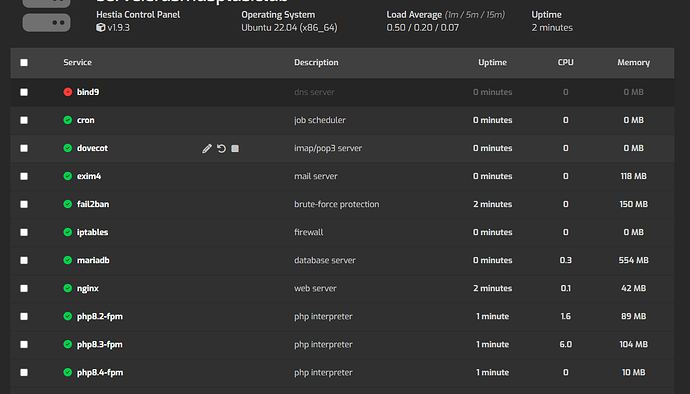
Task: Click the 'imap/pop3 server' description
Action: tap(328, 148)
